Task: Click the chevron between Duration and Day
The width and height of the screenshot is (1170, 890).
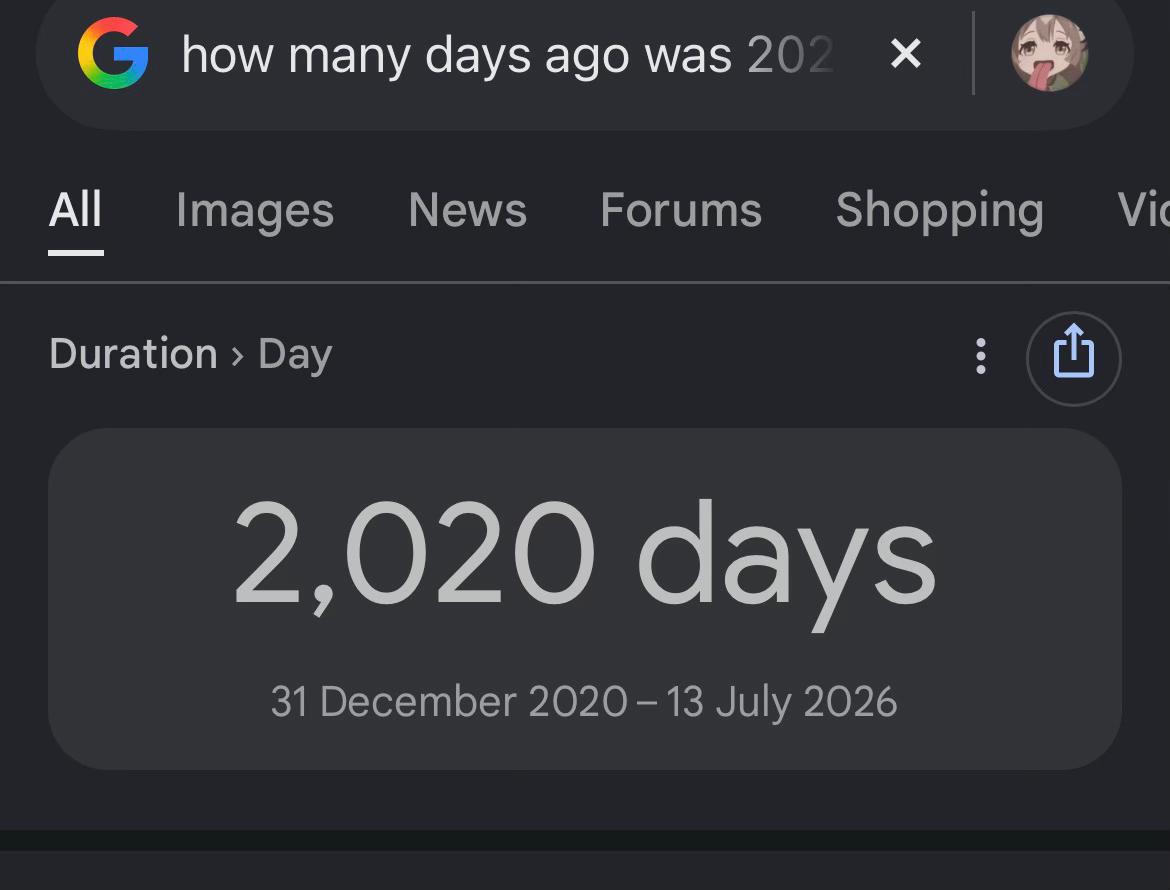Action: pos(238,356)
